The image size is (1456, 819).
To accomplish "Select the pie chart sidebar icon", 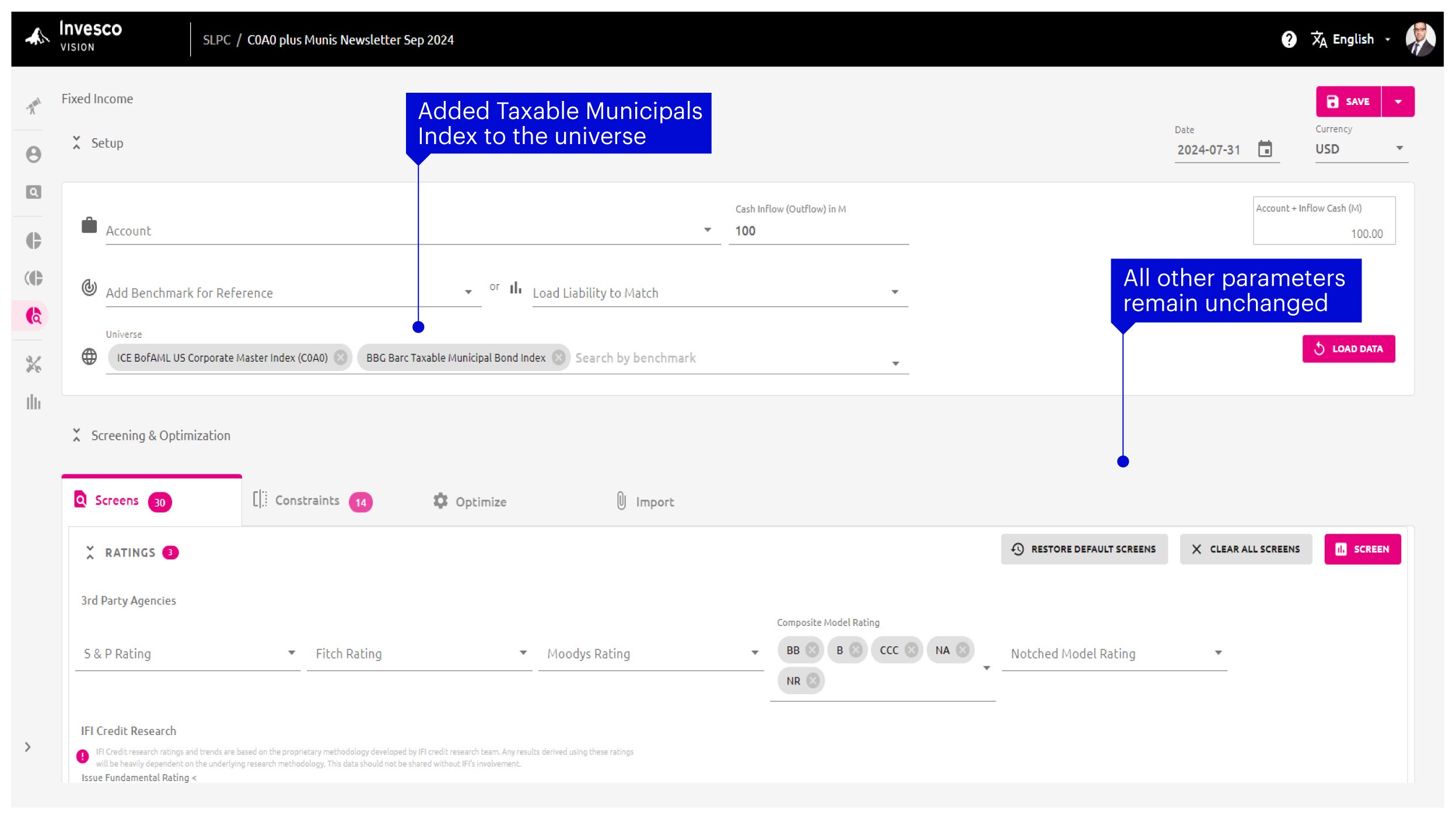I will pyautogui.click(x=33, y=240).
